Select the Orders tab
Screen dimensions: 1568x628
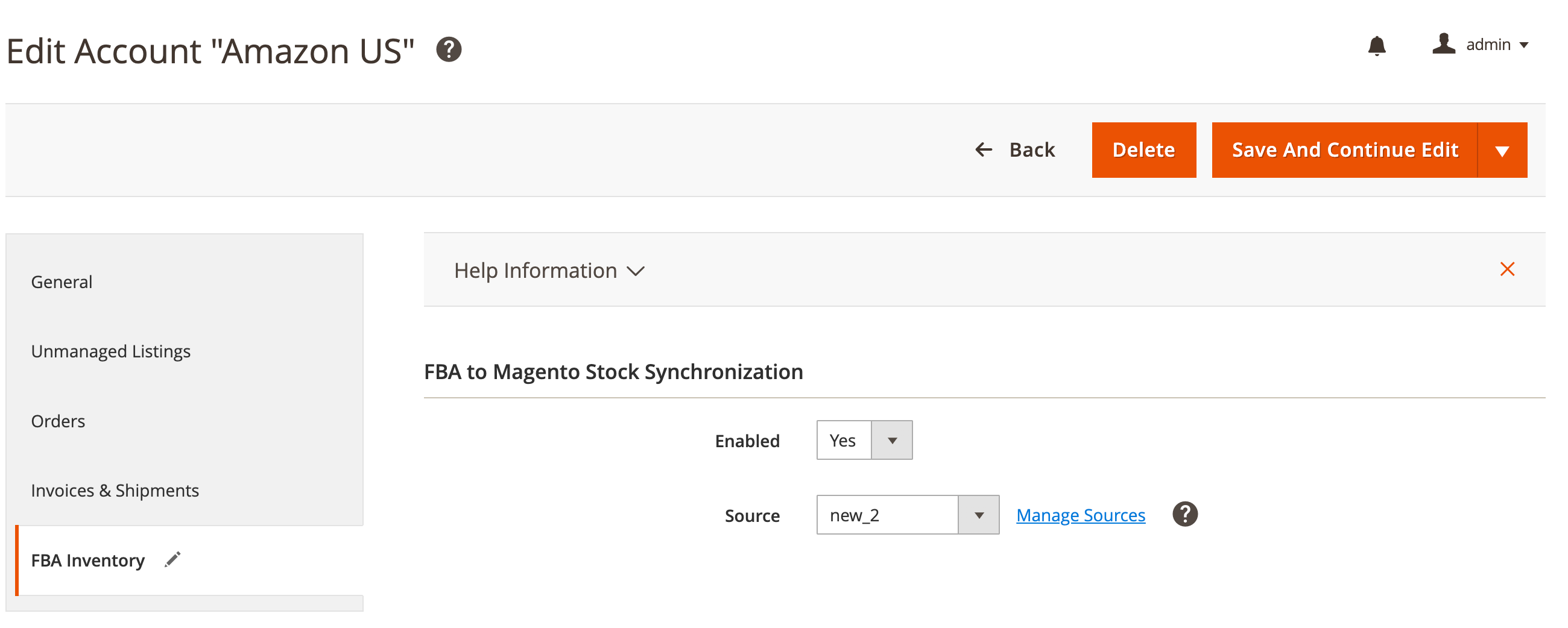pyautogui.click(x=58, y=421)
